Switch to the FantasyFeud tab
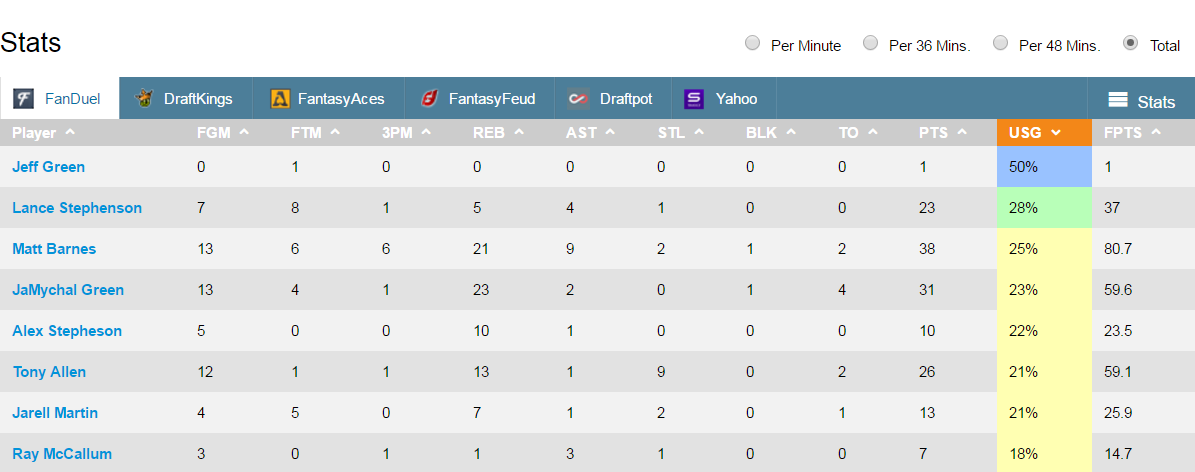Viewport: 1195px width, 472px height. pos(479,98)
